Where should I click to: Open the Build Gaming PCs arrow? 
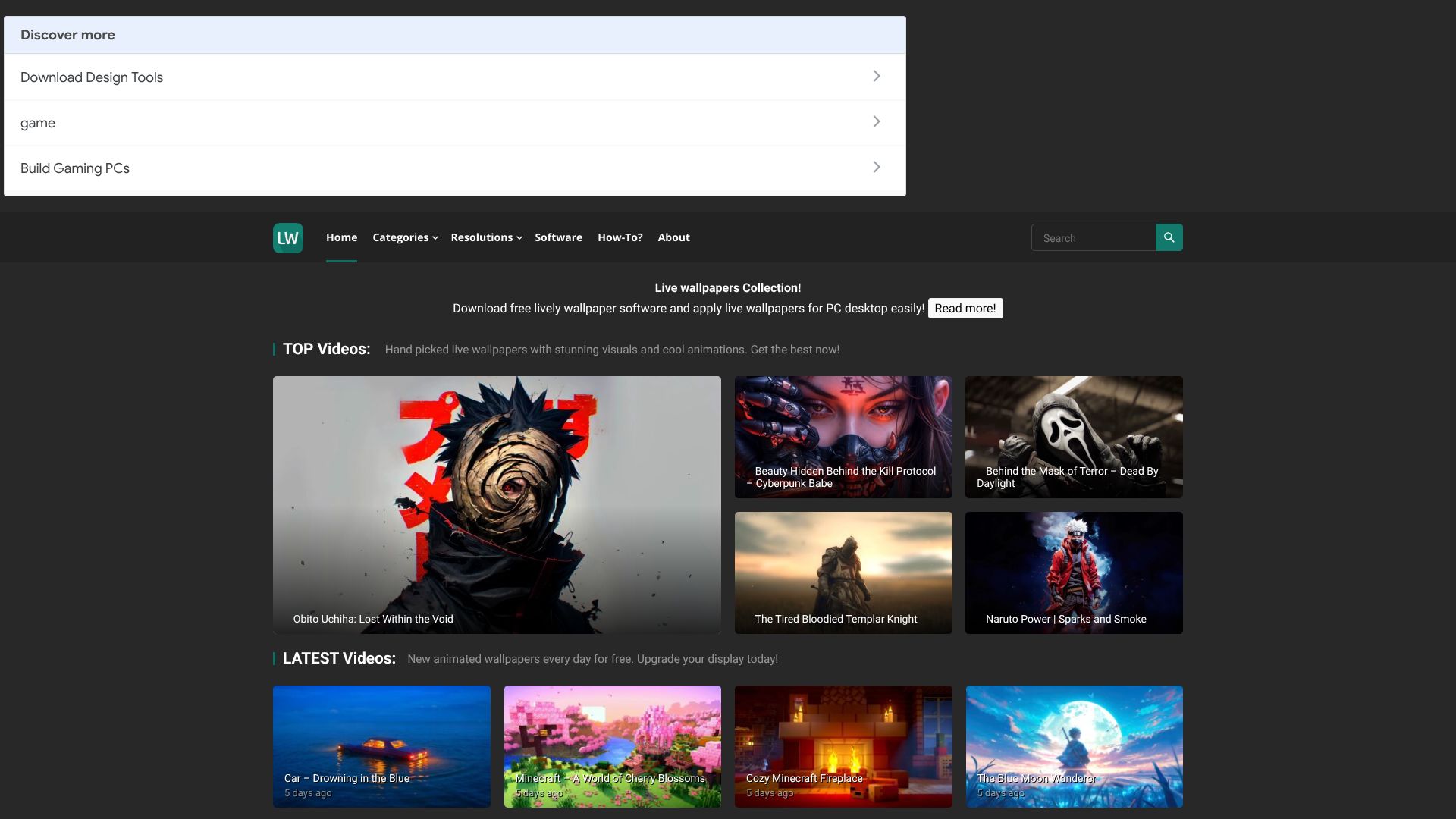(x=877, y=168)
